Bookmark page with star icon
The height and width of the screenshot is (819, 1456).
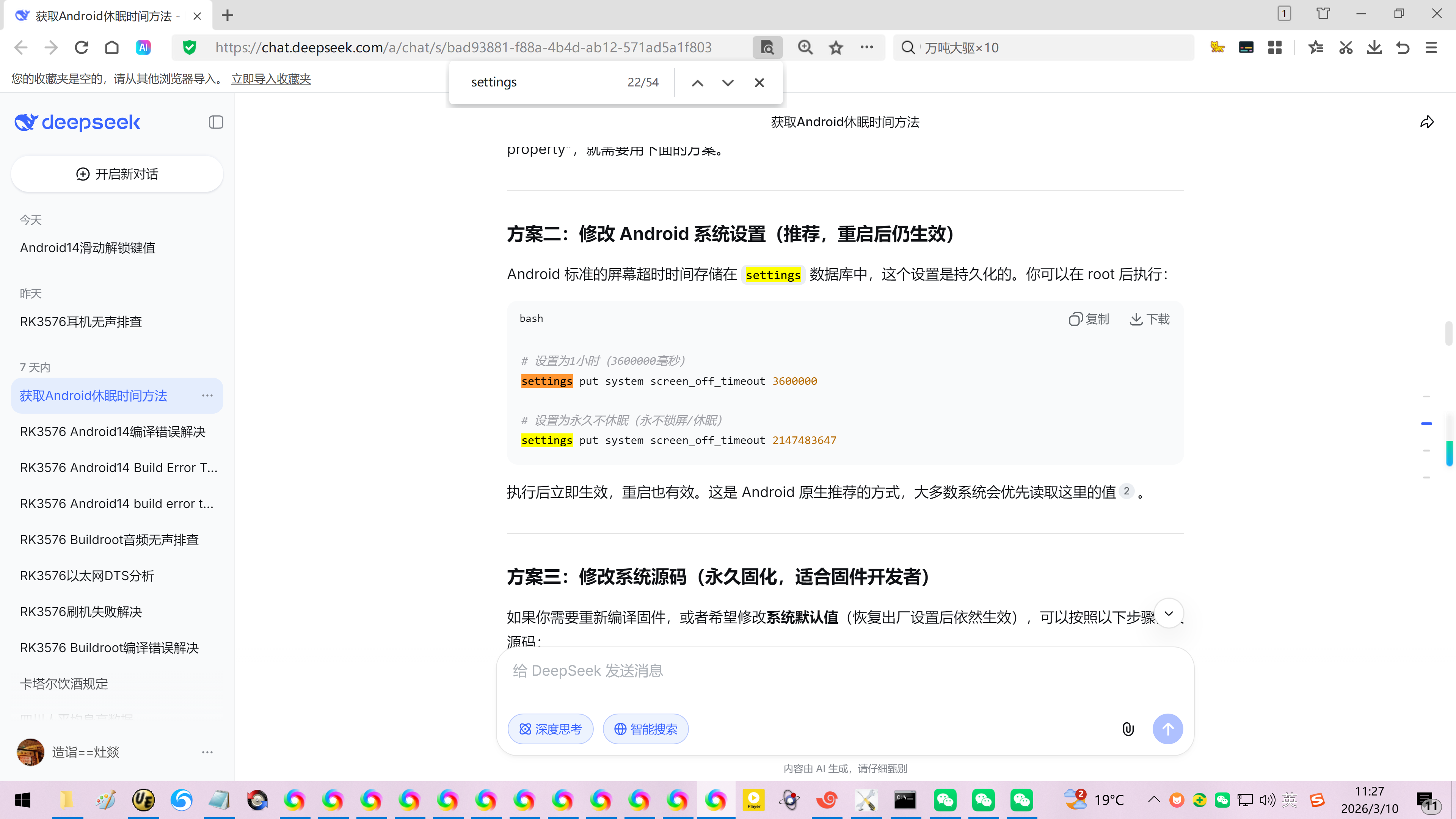[836, 47]
